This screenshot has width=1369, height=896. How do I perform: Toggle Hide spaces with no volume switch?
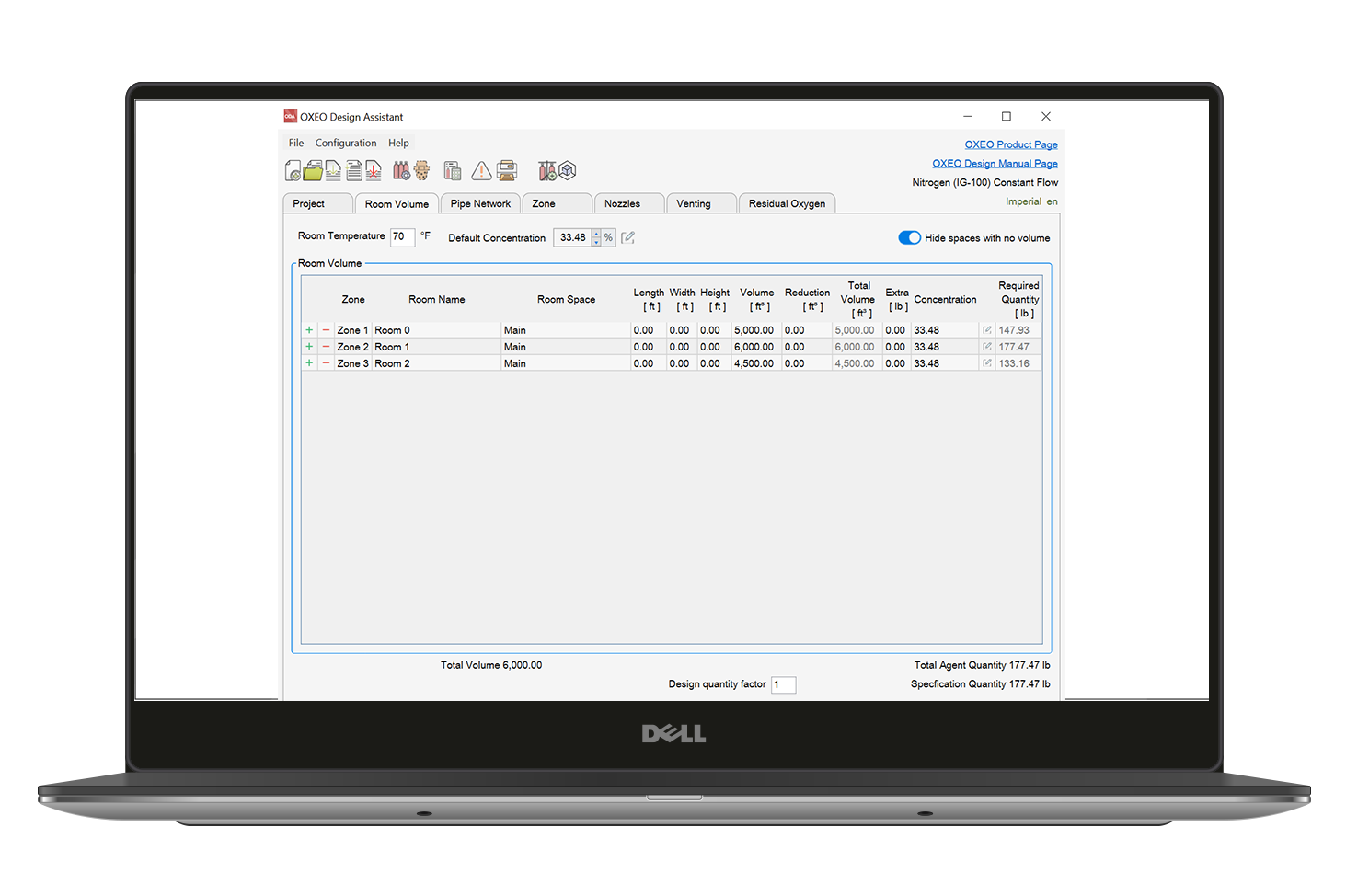[x=909, y=238]
